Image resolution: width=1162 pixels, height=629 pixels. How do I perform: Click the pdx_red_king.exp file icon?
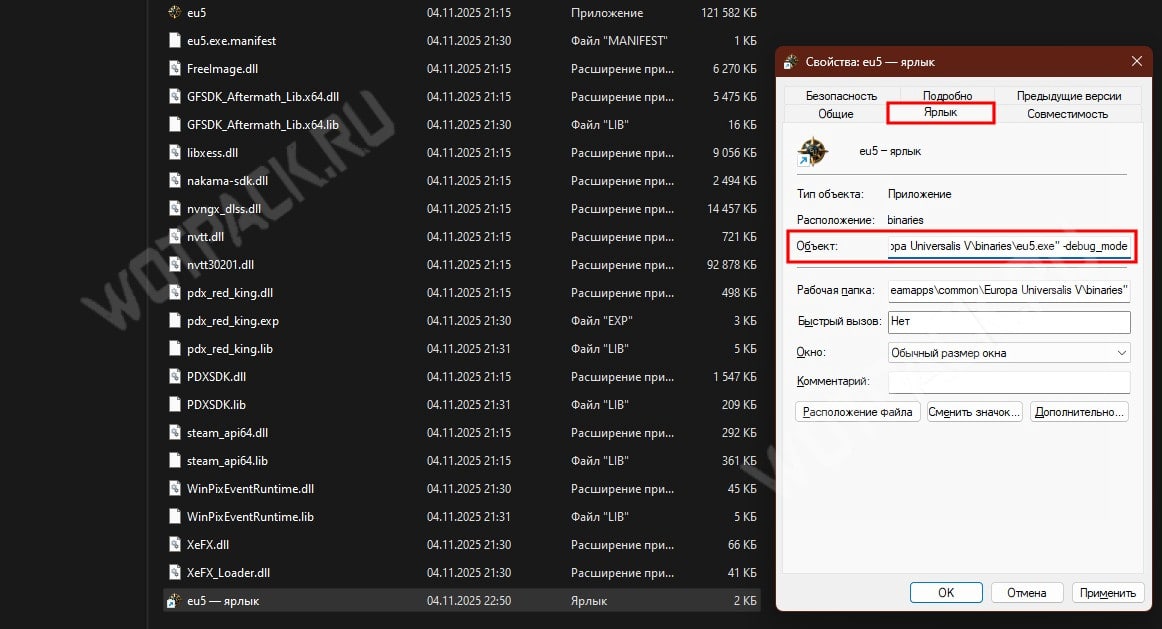[x=174, y=321]
